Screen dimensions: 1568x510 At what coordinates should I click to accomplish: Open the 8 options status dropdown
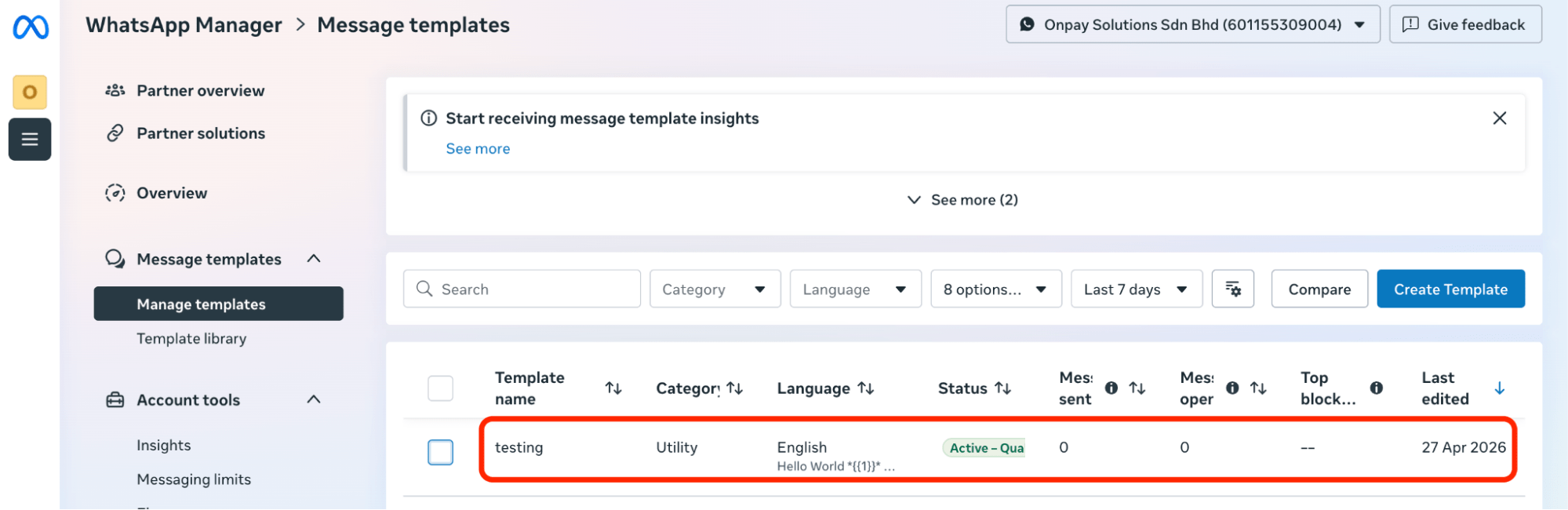pyautogui.click(x=996, y=289)
